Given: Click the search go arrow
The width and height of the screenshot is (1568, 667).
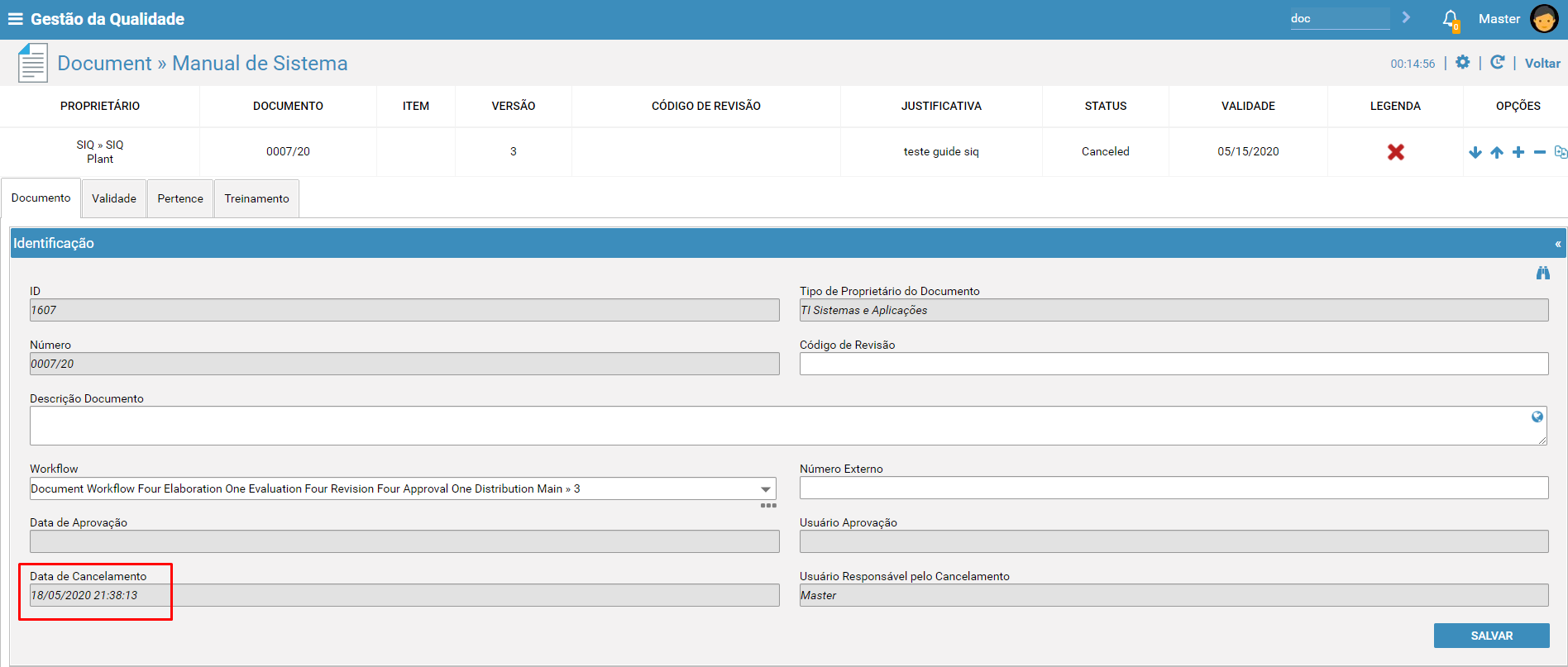Looking at the screenshot, I should tap(1406, 17).
